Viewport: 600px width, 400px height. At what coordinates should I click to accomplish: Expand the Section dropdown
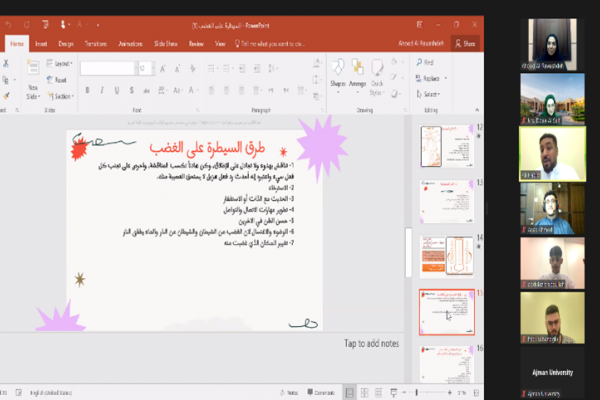click(x=61, y=96)
